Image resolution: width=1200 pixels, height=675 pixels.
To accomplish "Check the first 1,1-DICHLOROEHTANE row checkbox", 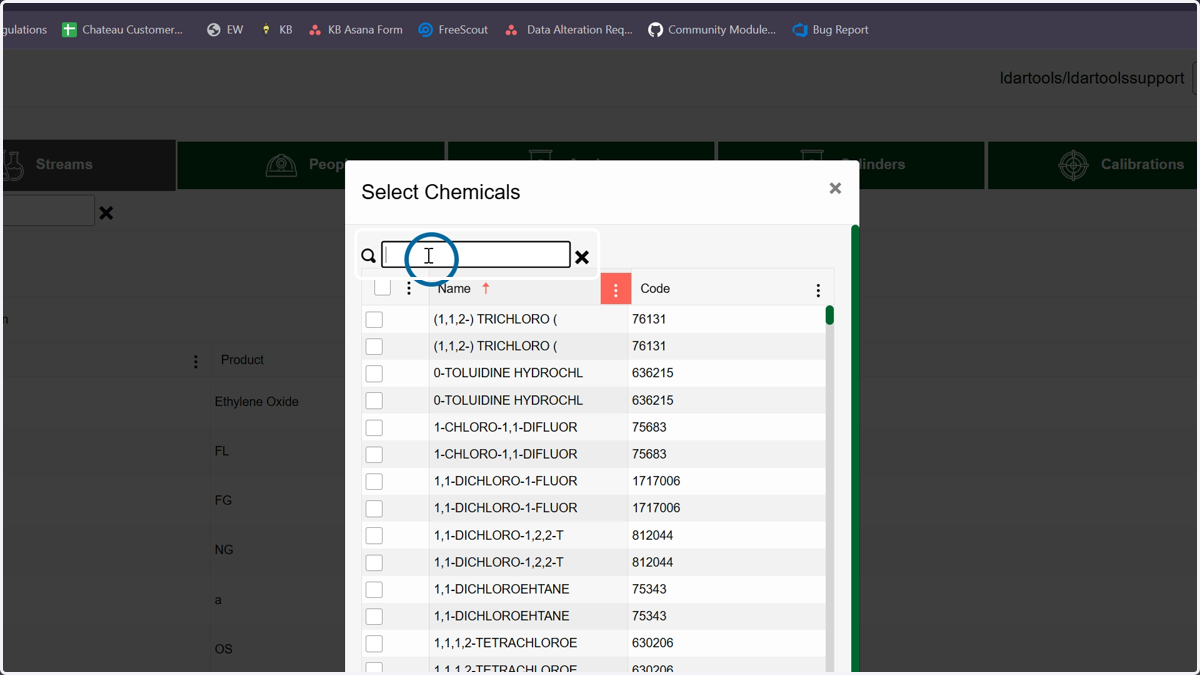I will tap(374, 590).
